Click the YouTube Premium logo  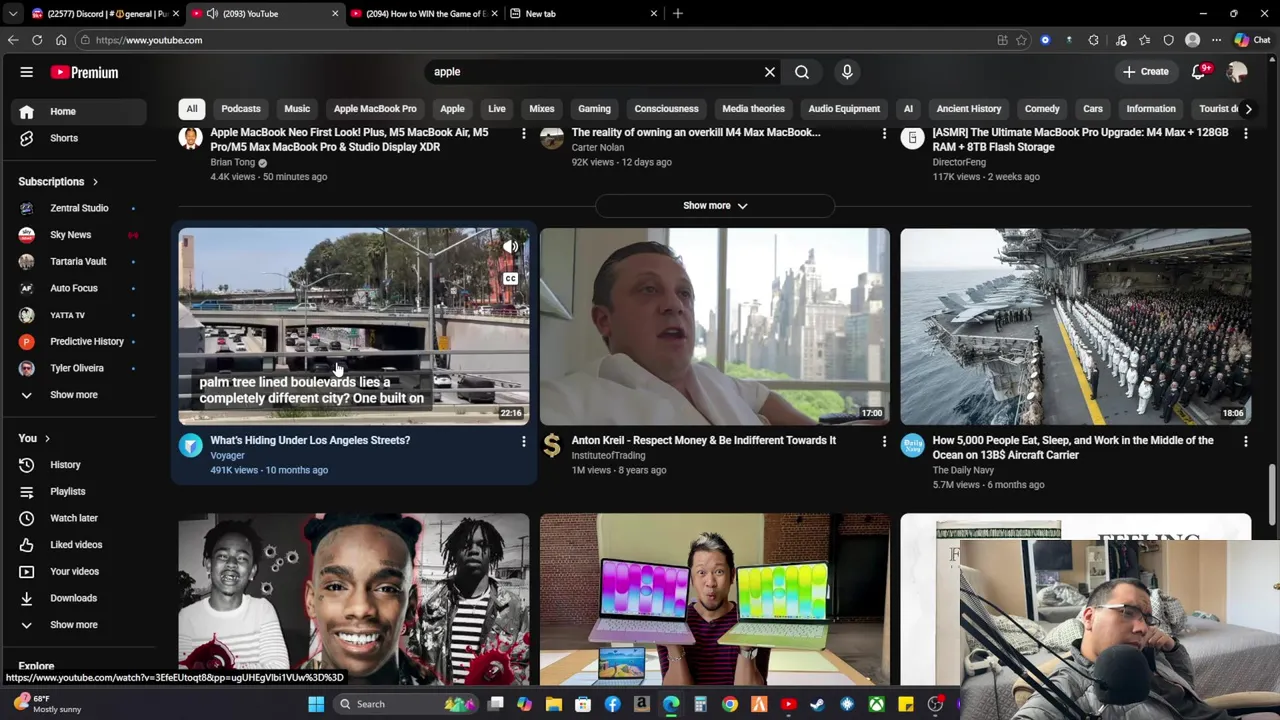point(85,72)
